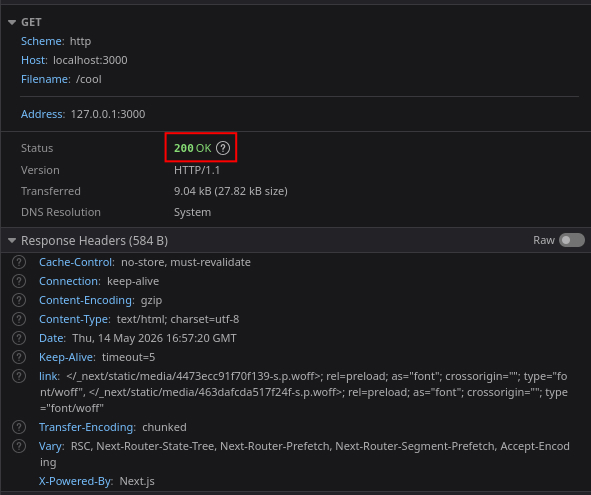Click the link header name

[49, 376]
